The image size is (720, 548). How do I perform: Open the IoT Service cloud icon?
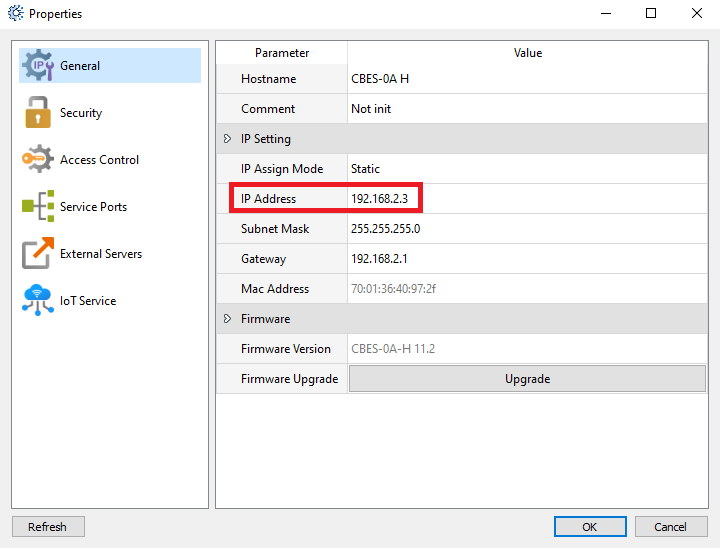[x=38, y=300]
